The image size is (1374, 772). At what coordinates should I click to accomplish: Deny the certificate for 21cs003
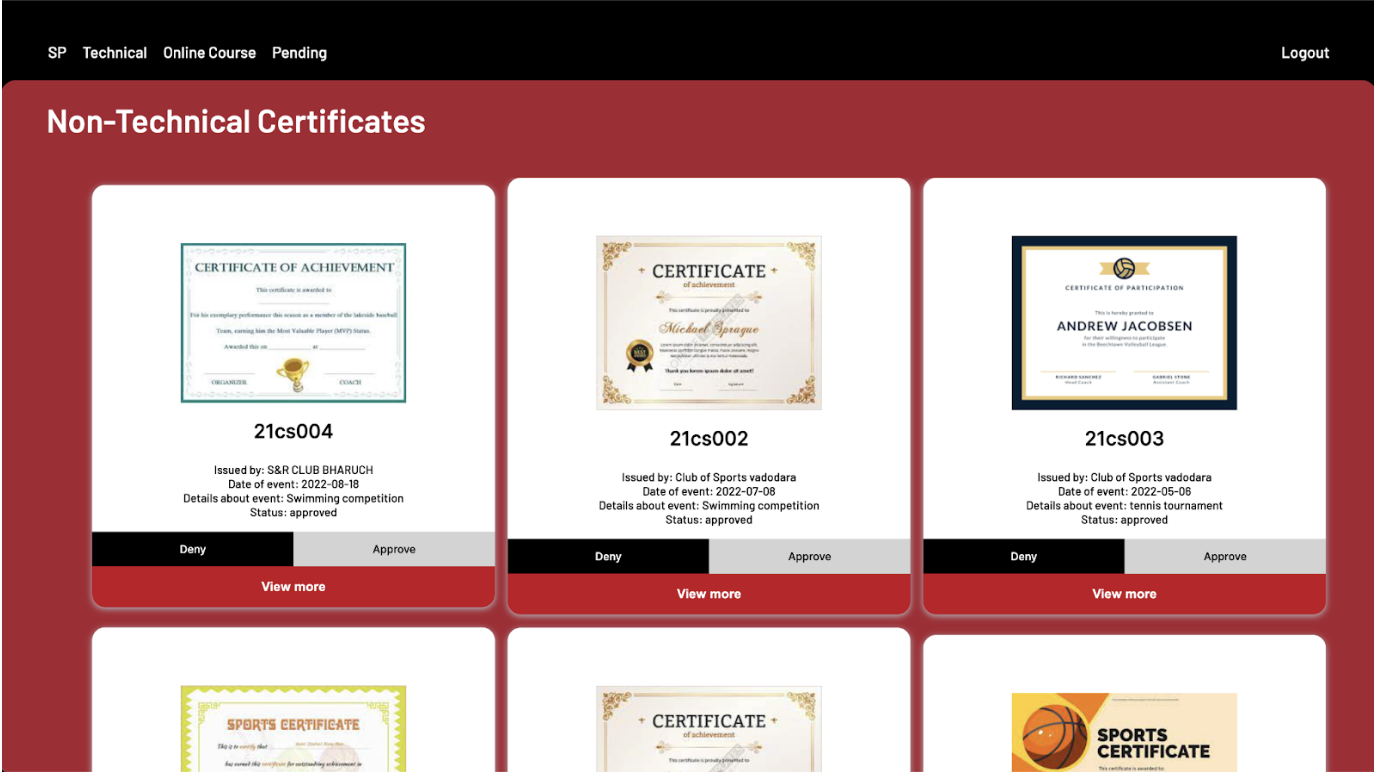(x=1024, y=556)
